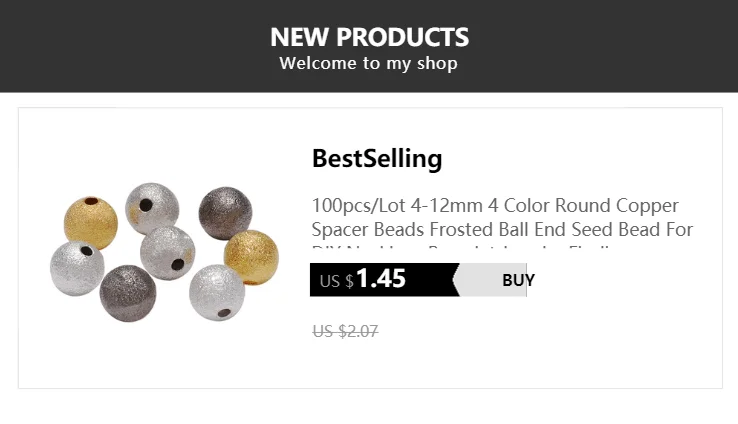Open product title line starting 100pcs/Lot 4-12mm

click(x=495, y=206)
